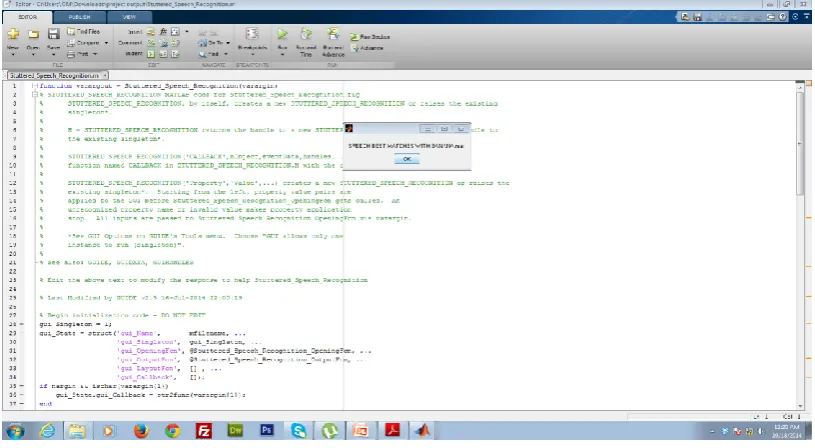Click the Find Files button
This screenshot has height=448, width=815.
pyautogui.click(x=83, y=32)
